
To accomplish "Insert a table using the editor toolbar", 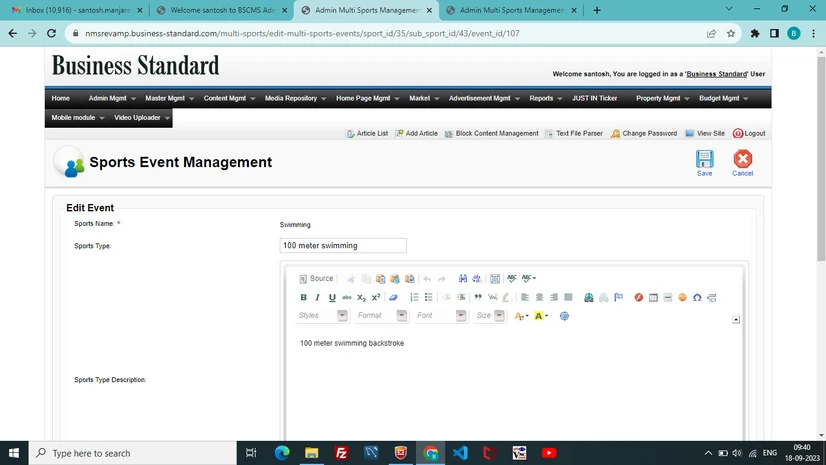I will [653, 297].
